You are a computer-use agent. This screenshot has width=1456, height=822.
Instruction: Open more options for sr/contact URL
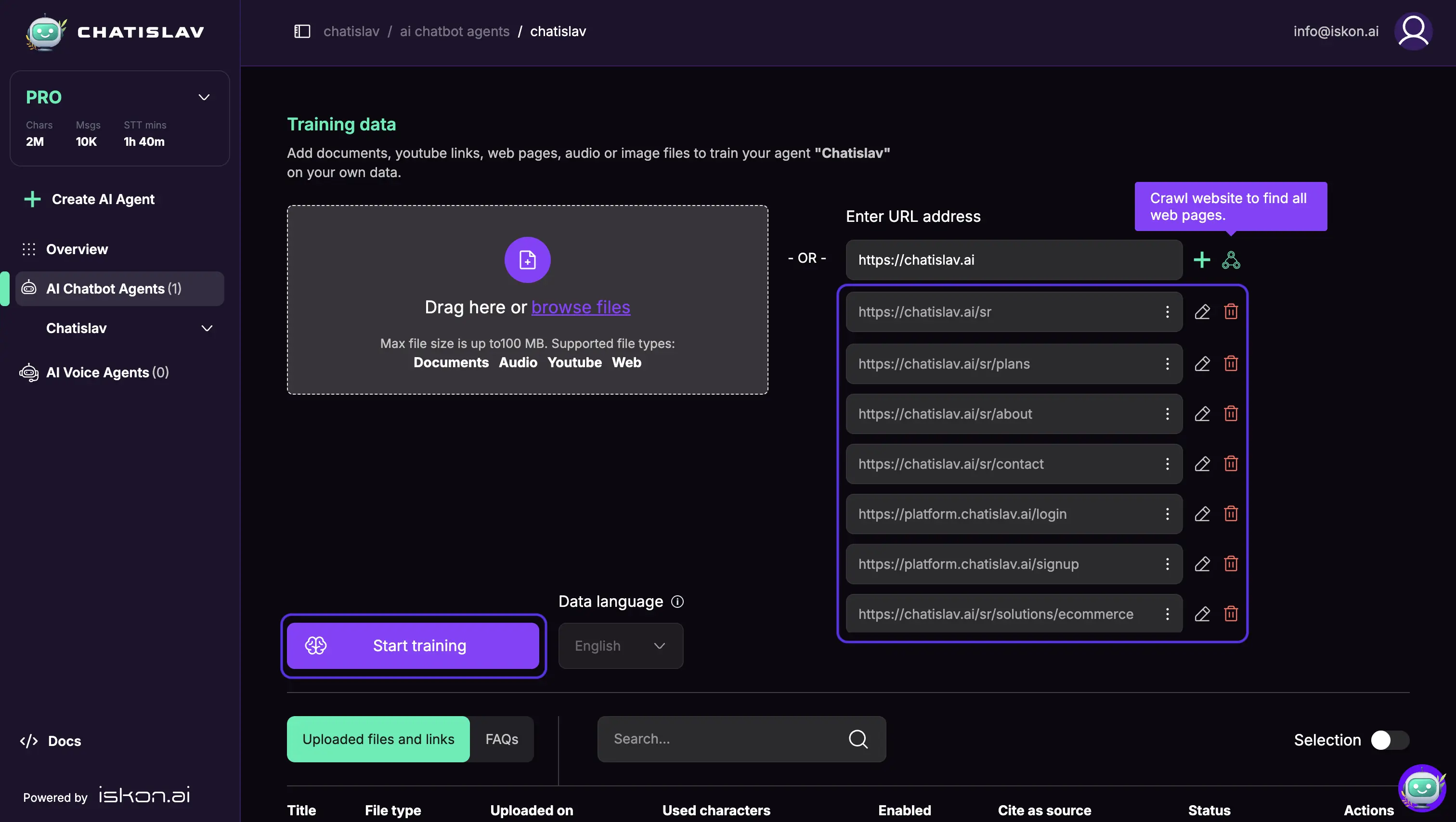tap(1167, 464)
